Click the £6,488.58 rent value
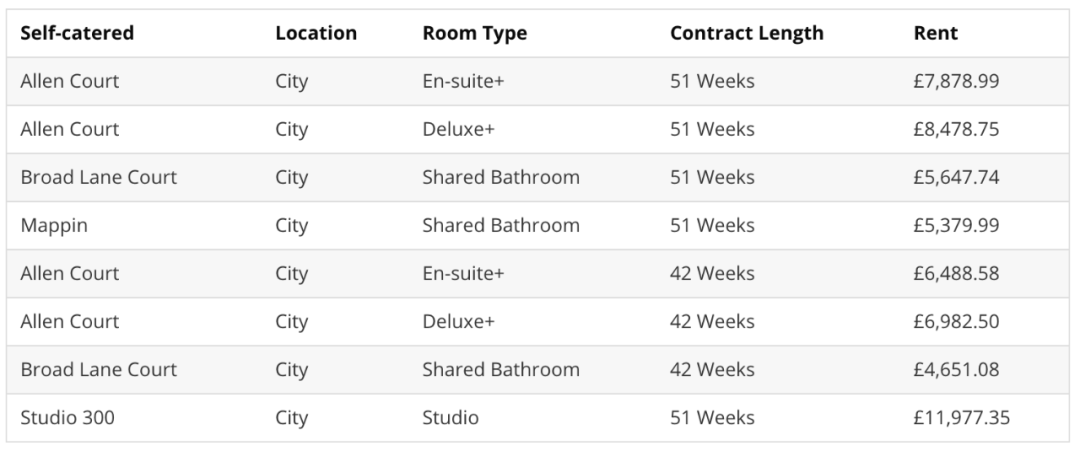Screen dimensions: 1080x451 tap(956, 273)
